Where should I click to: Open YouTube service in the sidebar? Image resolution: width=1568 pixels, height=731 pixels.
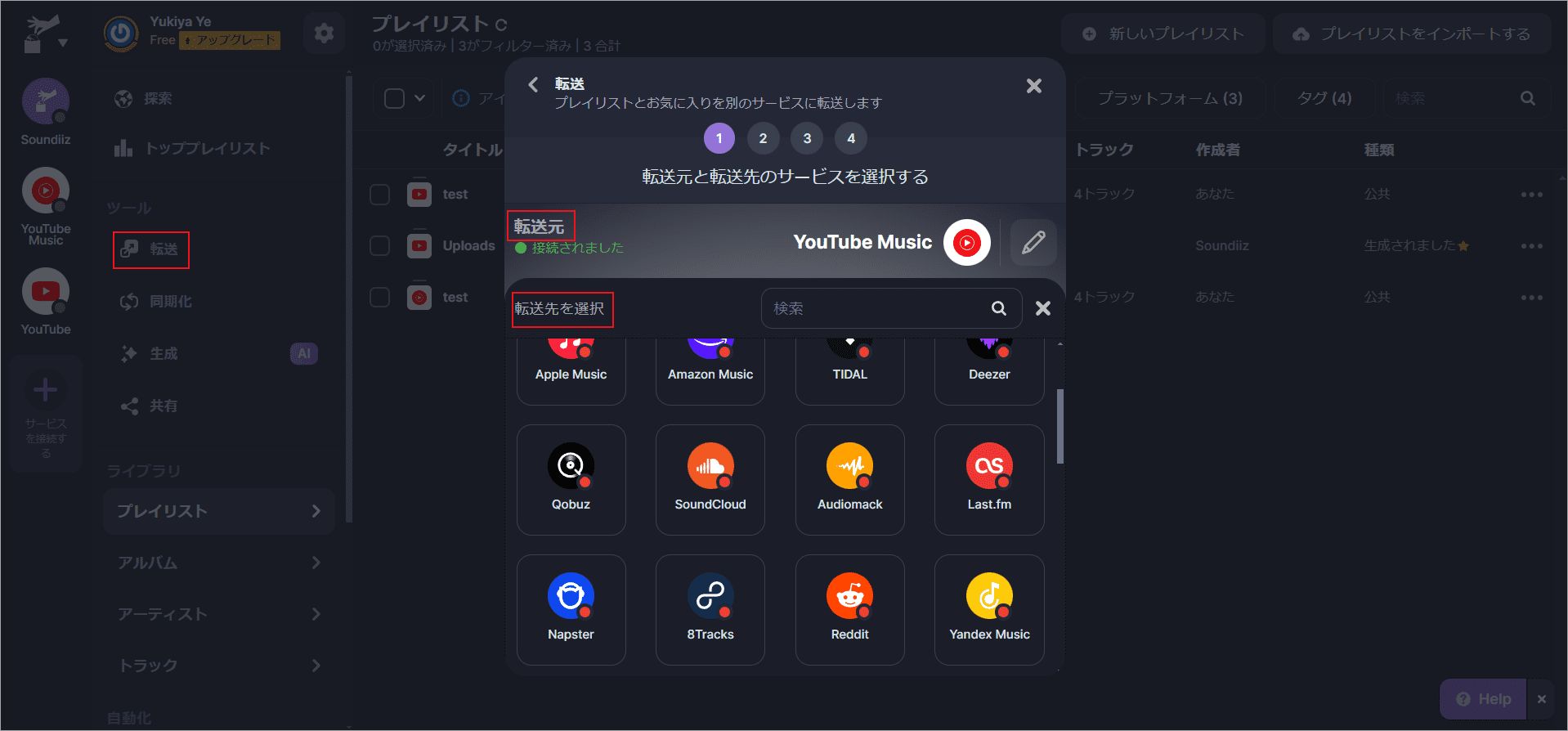coord(46,302)
